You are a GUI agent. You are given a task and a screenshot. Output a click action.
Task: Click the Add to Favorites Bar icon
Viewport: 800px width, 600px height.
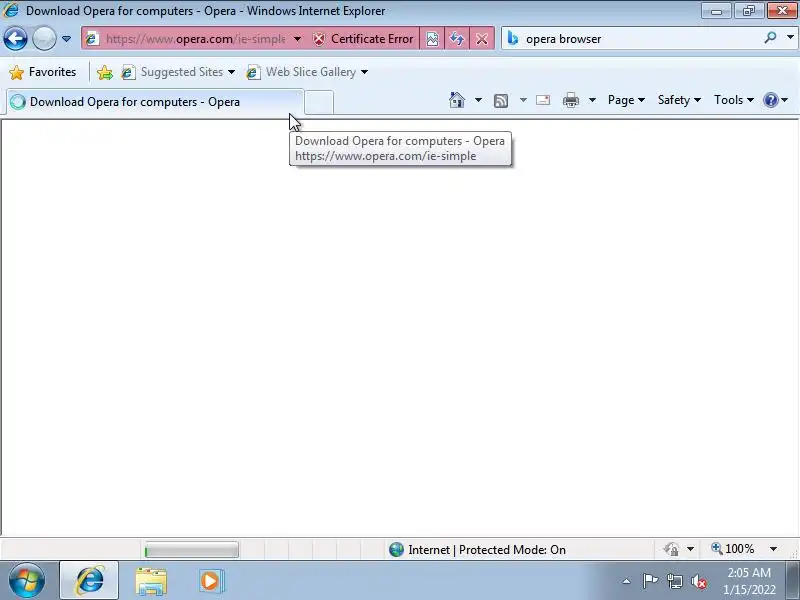[x=105, y=72]
